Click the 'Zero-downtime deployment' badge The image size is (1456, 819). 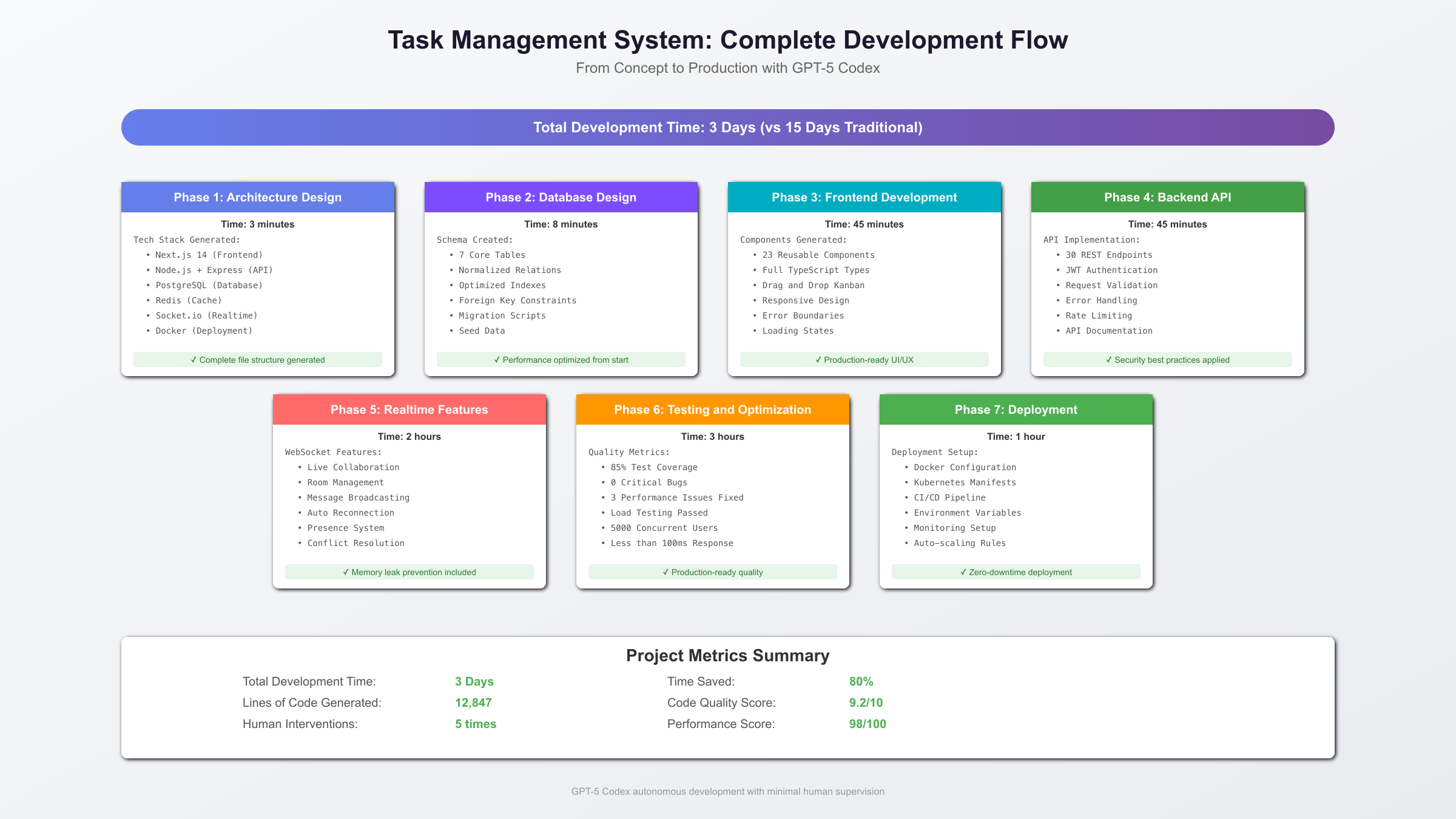click(1016, 572)
